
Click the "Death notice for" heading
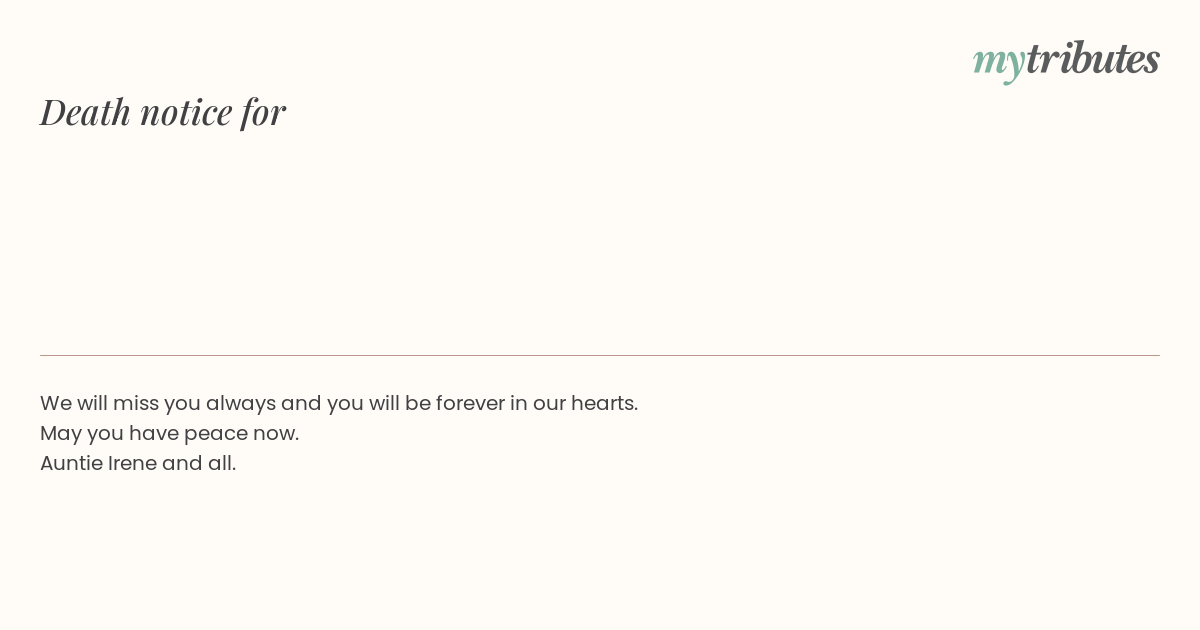pos(163,111)
